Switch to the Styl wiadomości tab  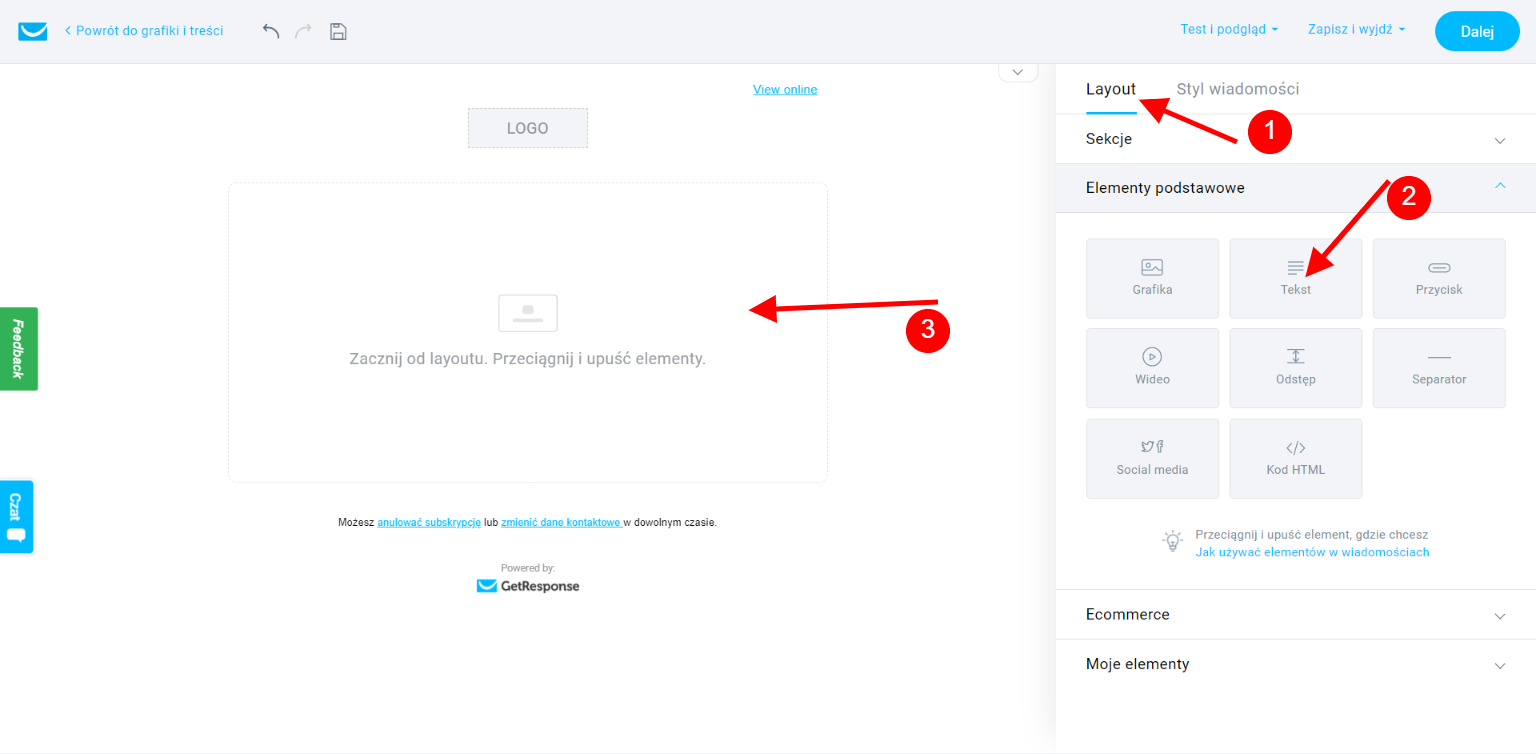pyautogui.click(x=1237, y=89)
